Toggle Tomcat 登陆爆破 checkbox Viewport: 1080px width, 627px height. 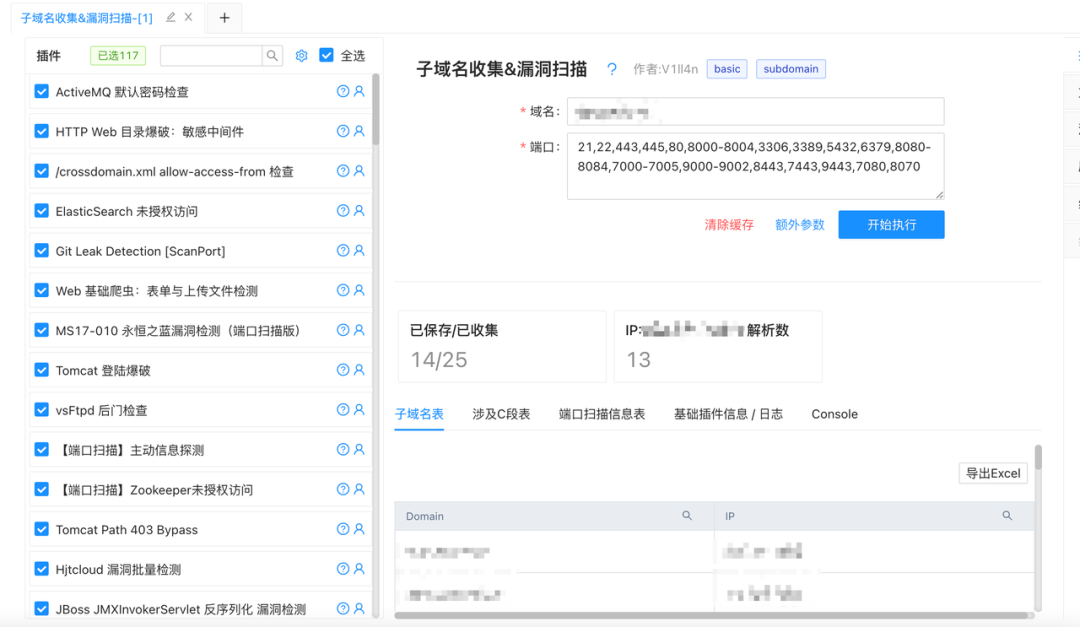(x=41, y=370)
